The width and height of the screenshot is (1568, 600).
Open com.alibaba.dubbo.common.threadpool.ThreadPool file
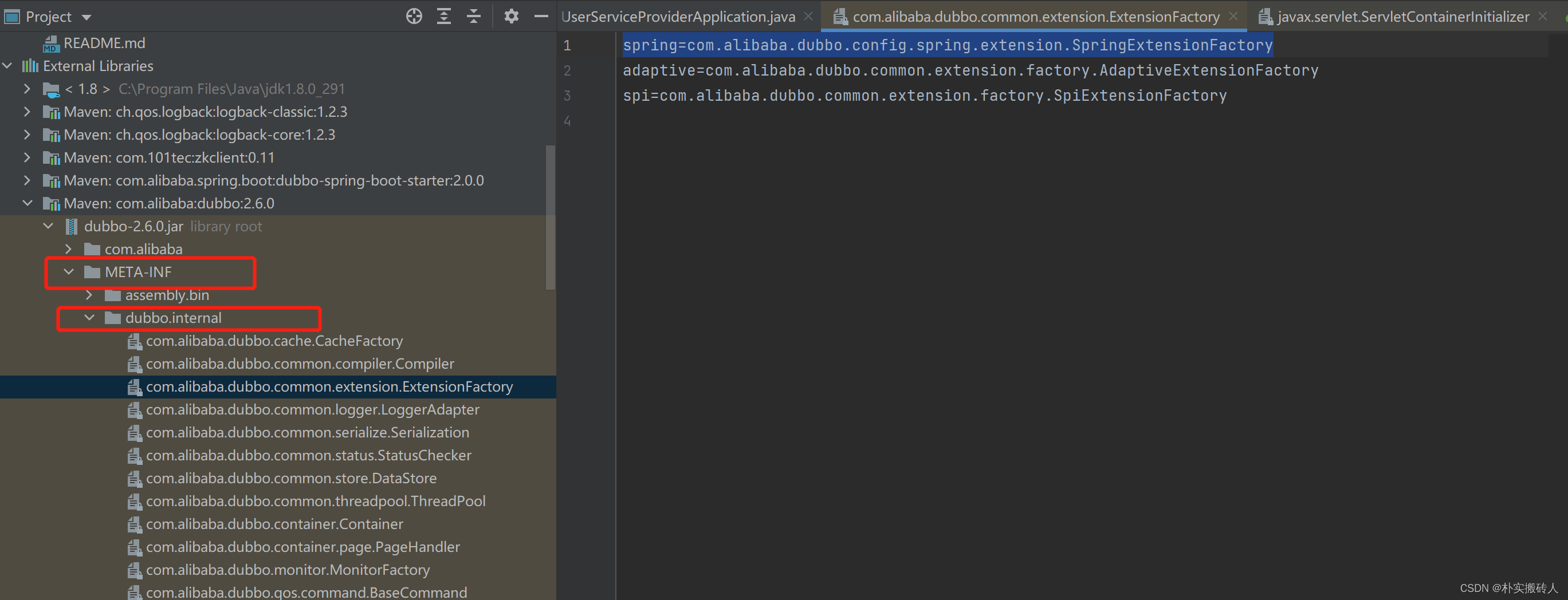[x=315, y=502]
